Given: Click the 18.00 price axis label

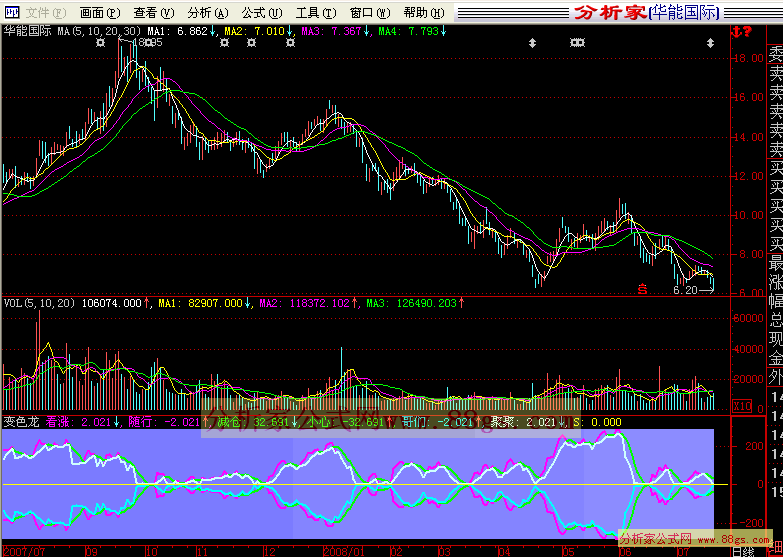Looking at the screenshot, I should (749, 58).
